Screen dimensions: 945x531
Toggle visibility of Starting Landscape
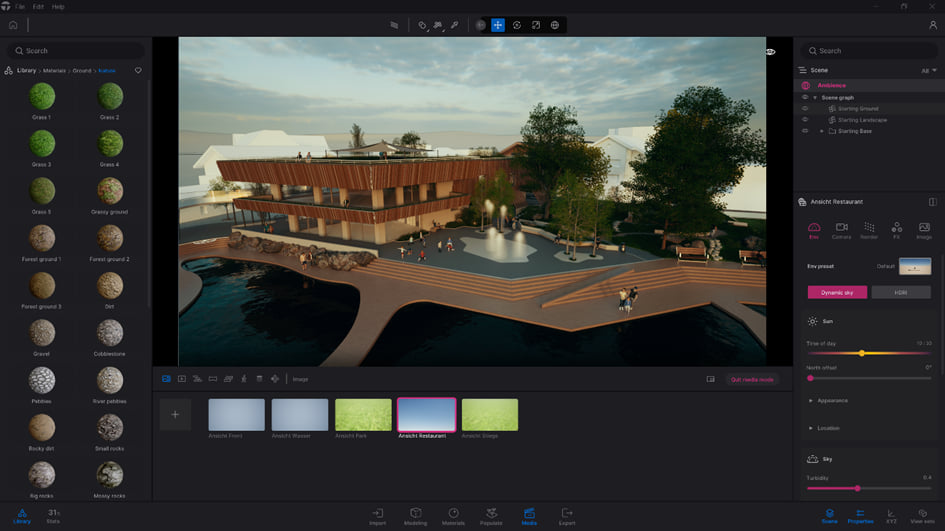[805, 120]
